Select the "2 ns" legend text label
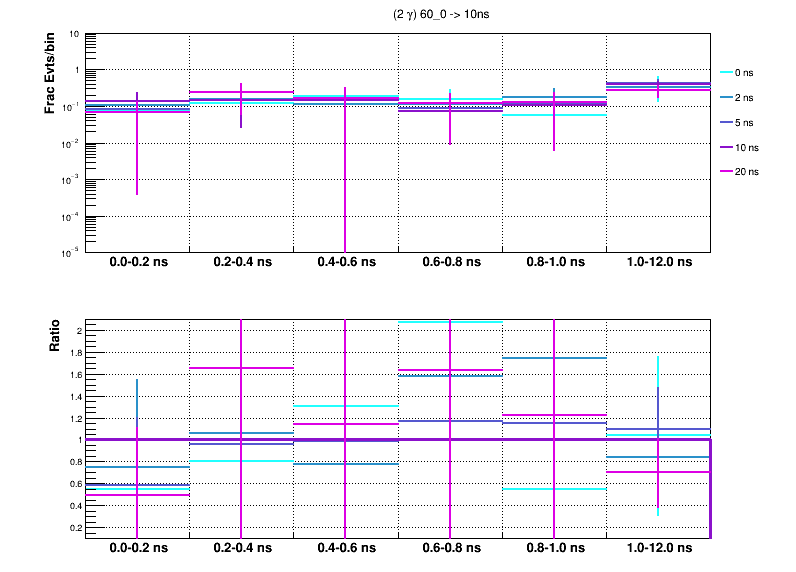 746,98
